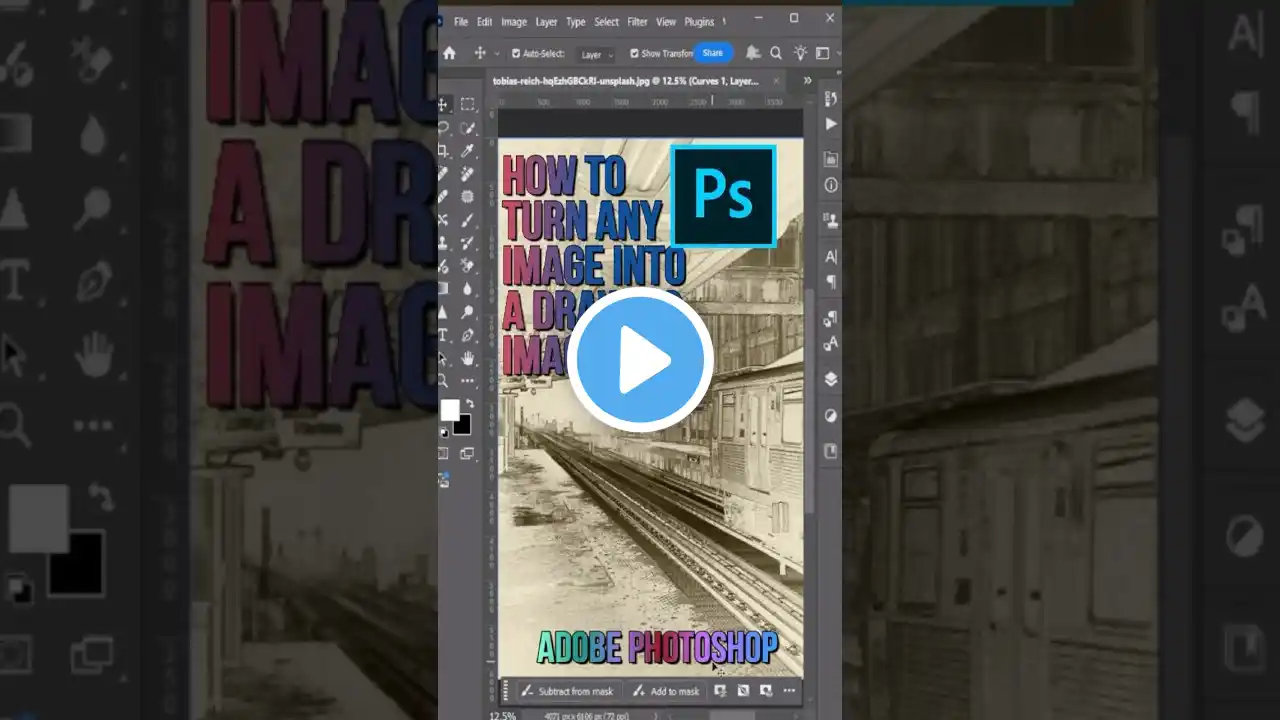This screenshot has height=720, width=1280.
Task: Click the Home icon in options bar
Action: 450,53
